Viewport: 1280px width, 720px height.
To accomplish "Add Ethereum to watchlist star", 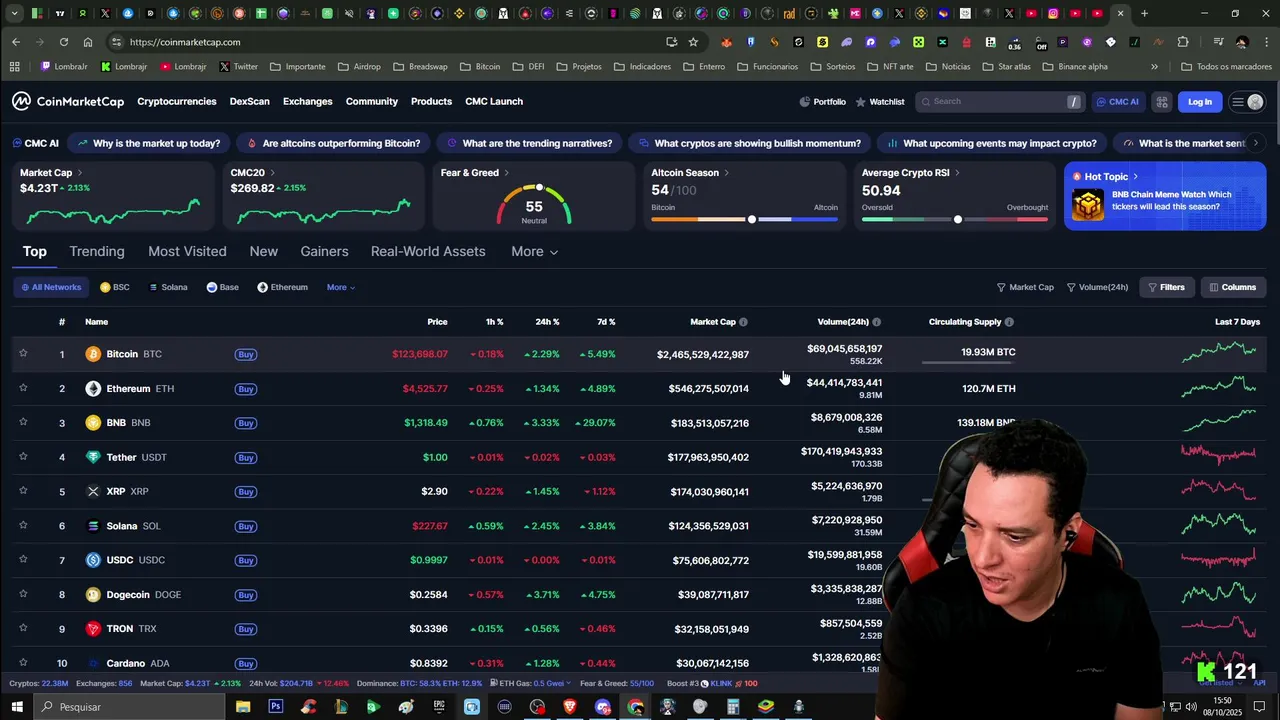I will 23,388.
